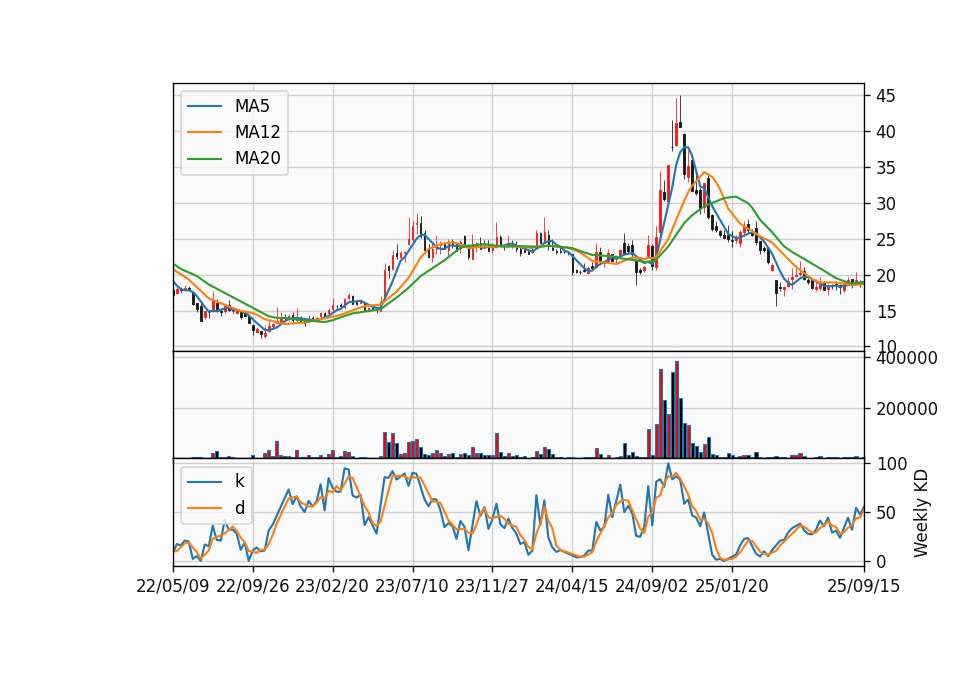960x690 pixels.
Task: Click the MA12 legend label
Action: (257, 132)
